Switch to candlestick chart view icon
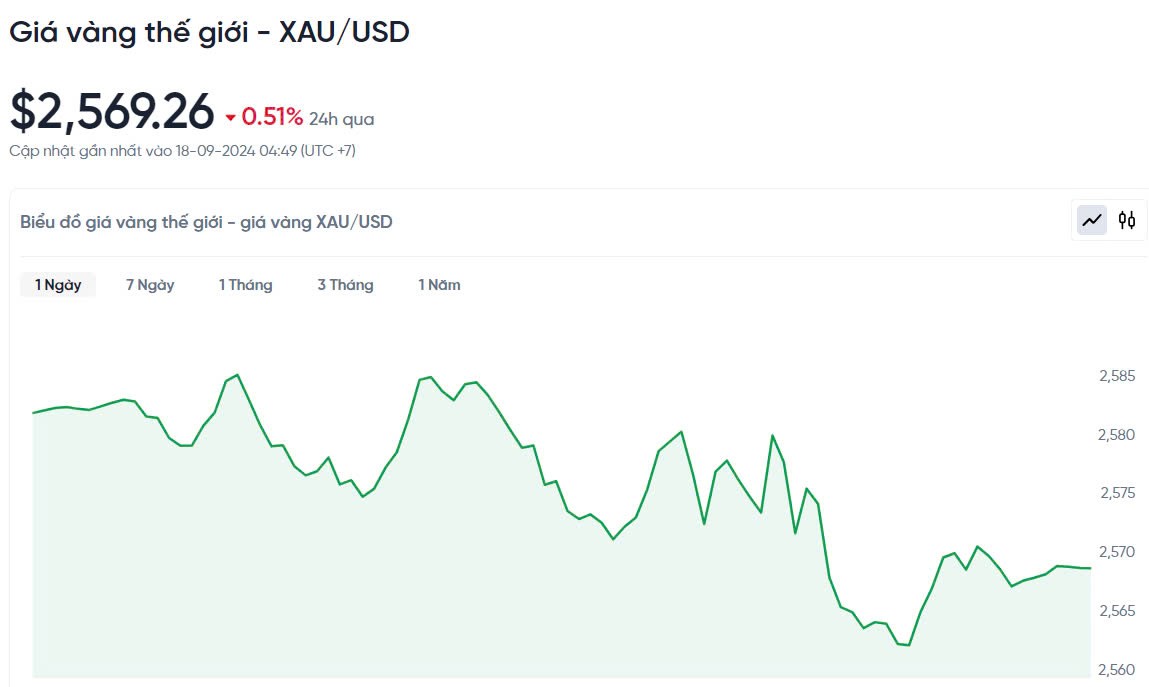 click(1127, 220)
